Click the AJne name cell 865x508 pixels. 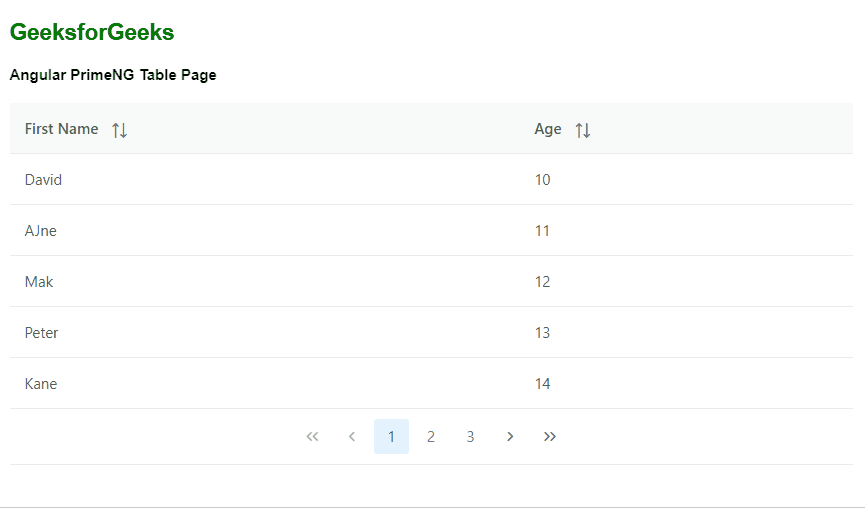(x=41, y=231)
